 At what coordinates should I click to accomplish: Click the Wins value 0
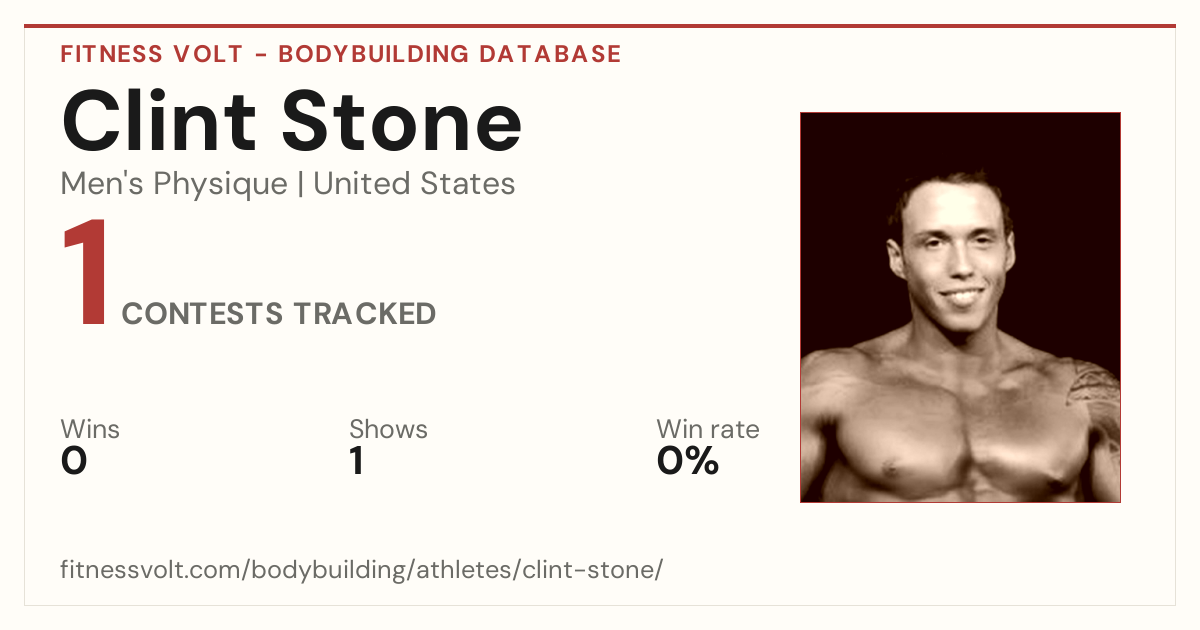(74, 461)
